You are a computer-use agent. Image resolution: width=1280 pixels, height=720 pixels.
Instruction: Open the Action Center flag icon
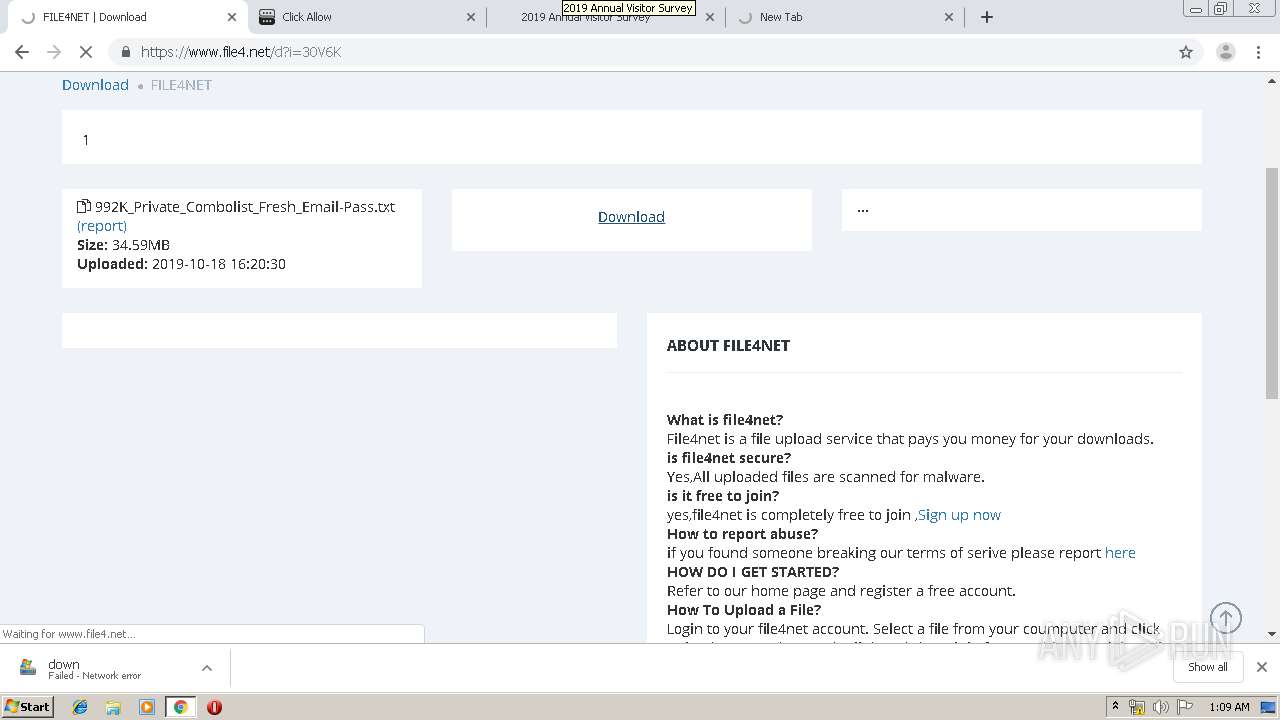1185,707
